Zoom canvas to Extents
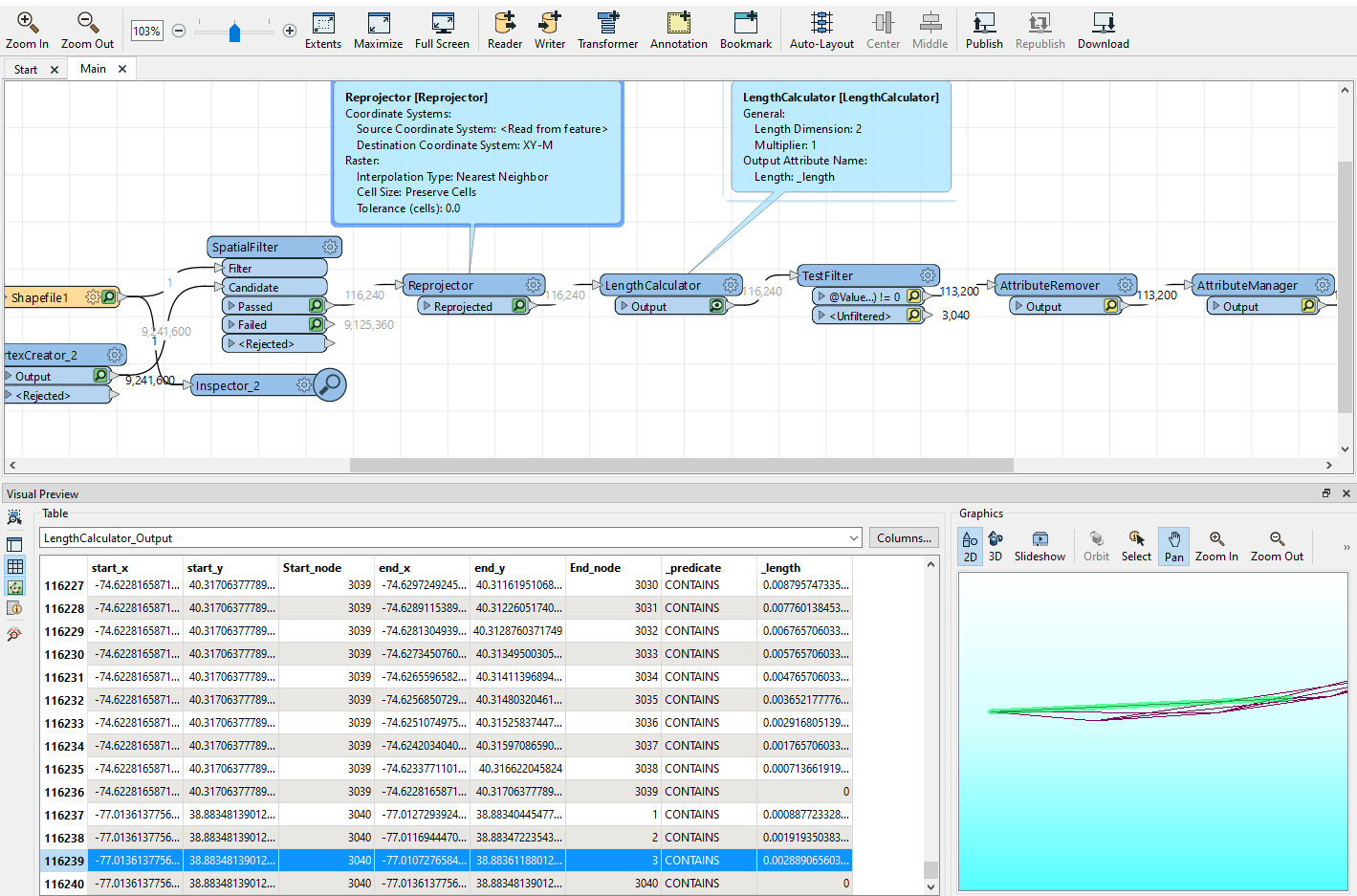Screen dimensions: 1357x896 (323, 31)
